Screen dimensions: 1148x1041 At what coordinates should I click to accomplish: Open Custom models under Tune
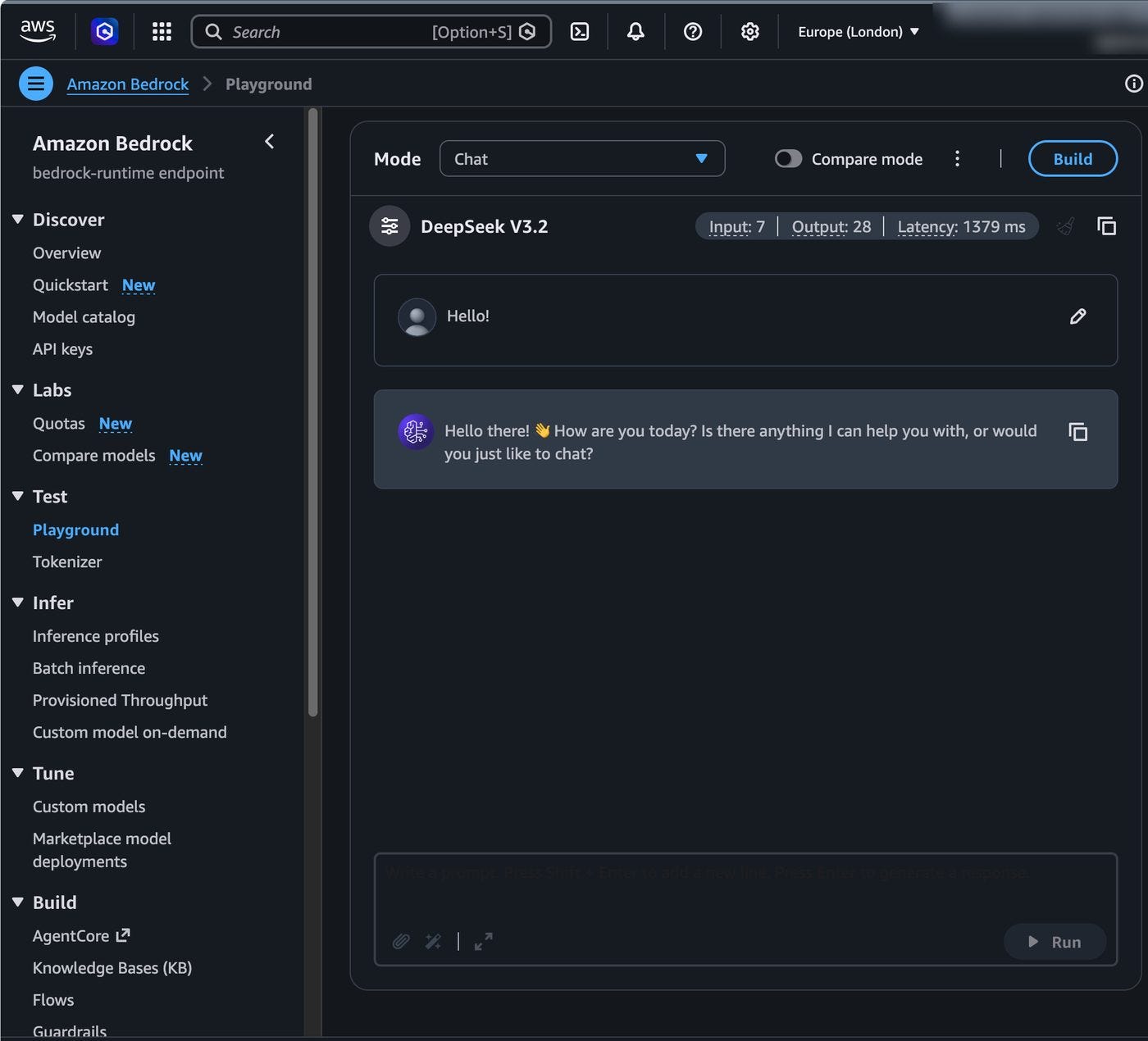[x=89, y=807]
